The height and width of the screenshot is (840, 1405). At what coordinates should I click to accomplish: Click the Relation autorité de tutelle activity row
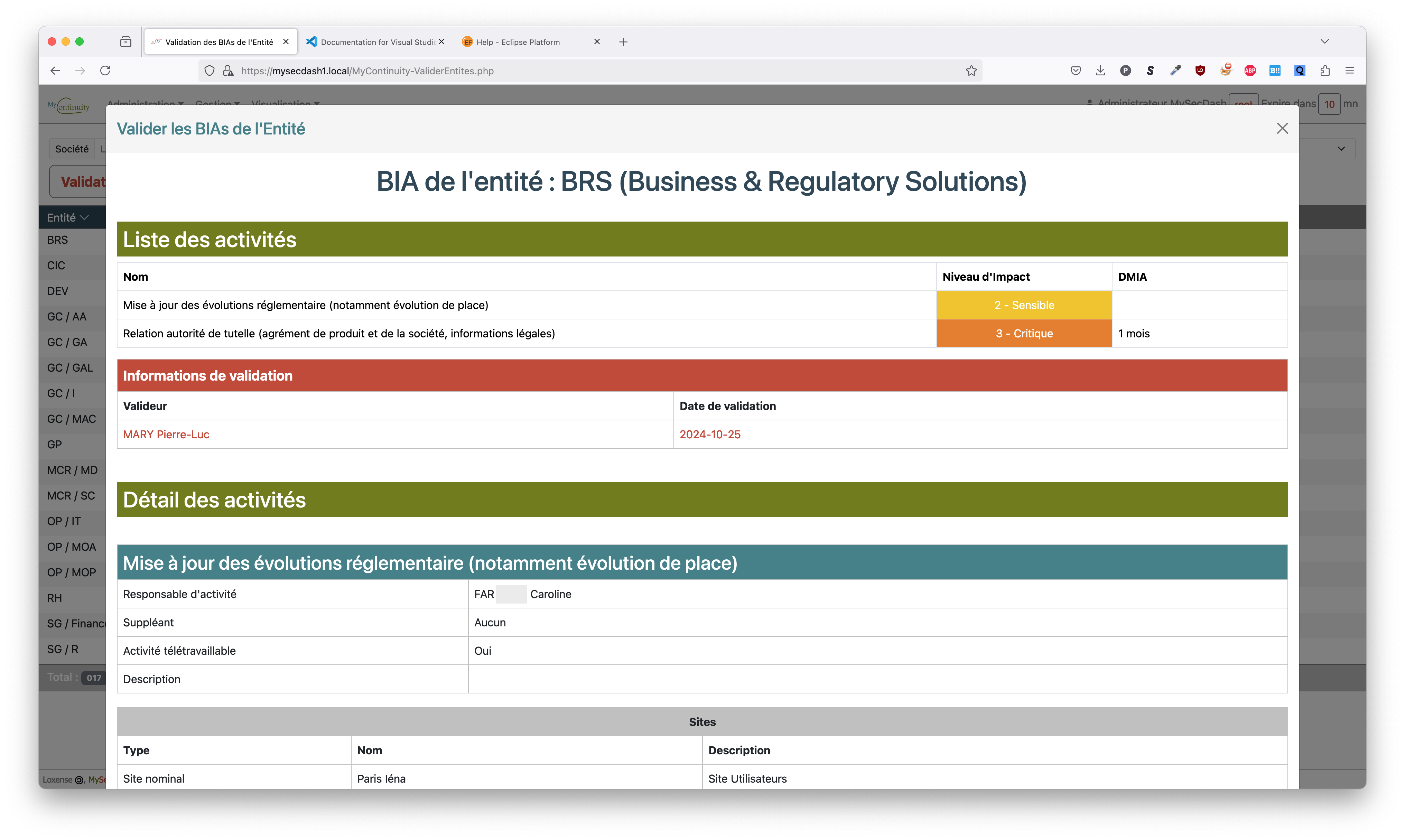click(x=702, y=333)
